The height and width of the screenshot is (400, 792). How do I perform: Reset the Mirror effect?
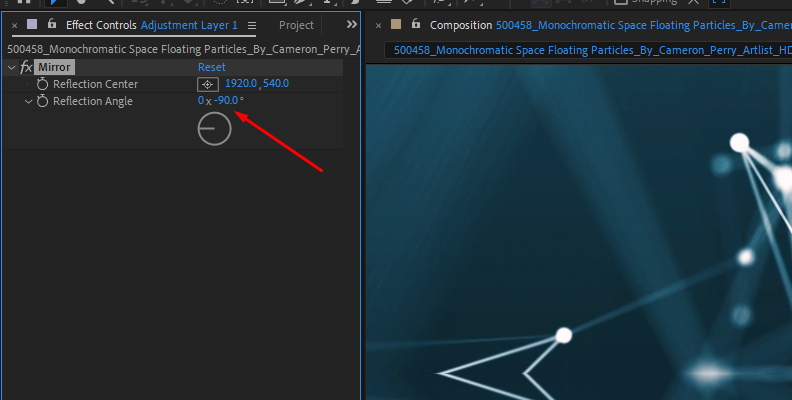212,67
